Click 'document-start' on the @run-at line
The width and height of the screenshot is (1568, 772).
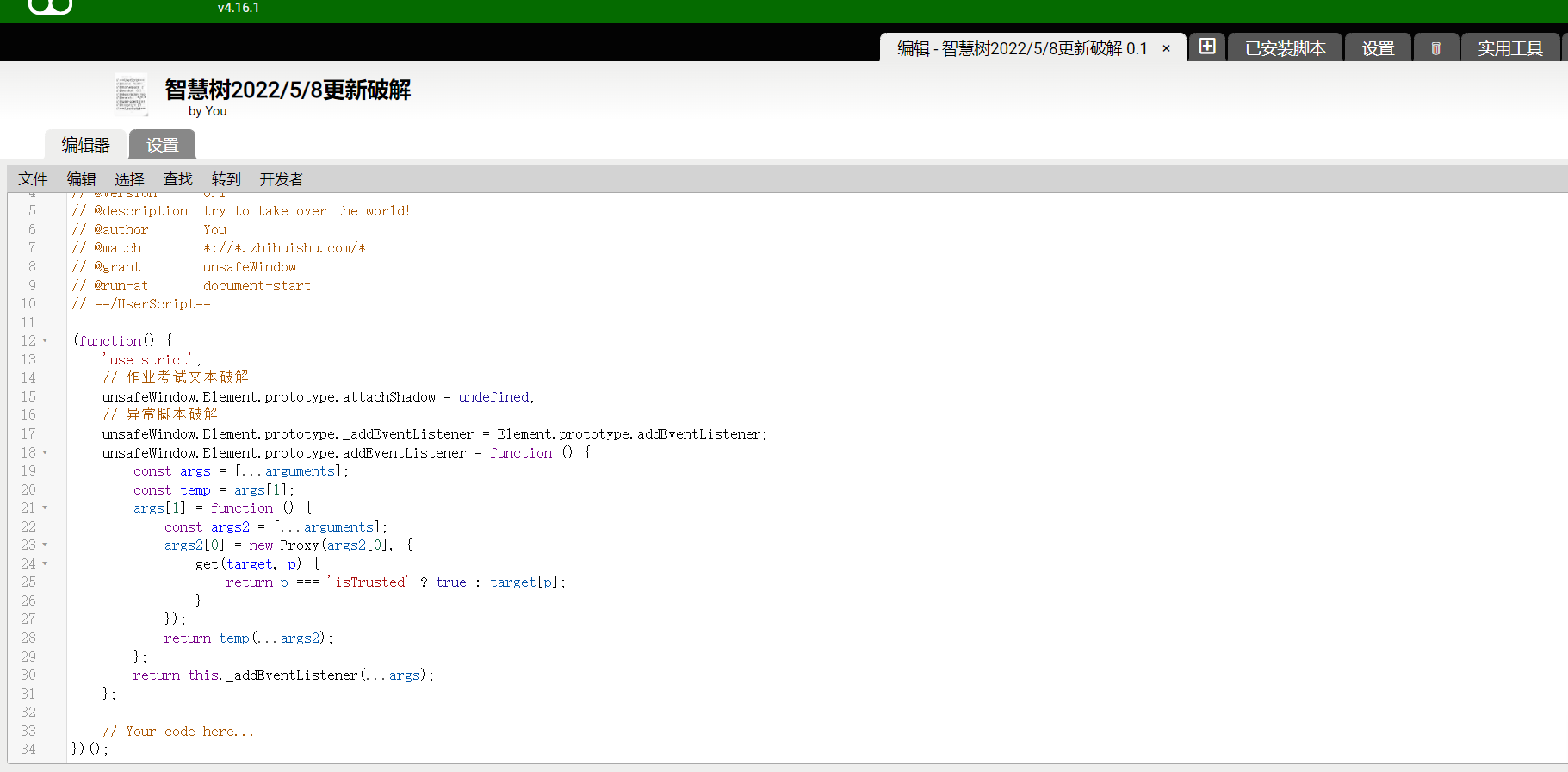pyautogui.click(x=257, y=285)
